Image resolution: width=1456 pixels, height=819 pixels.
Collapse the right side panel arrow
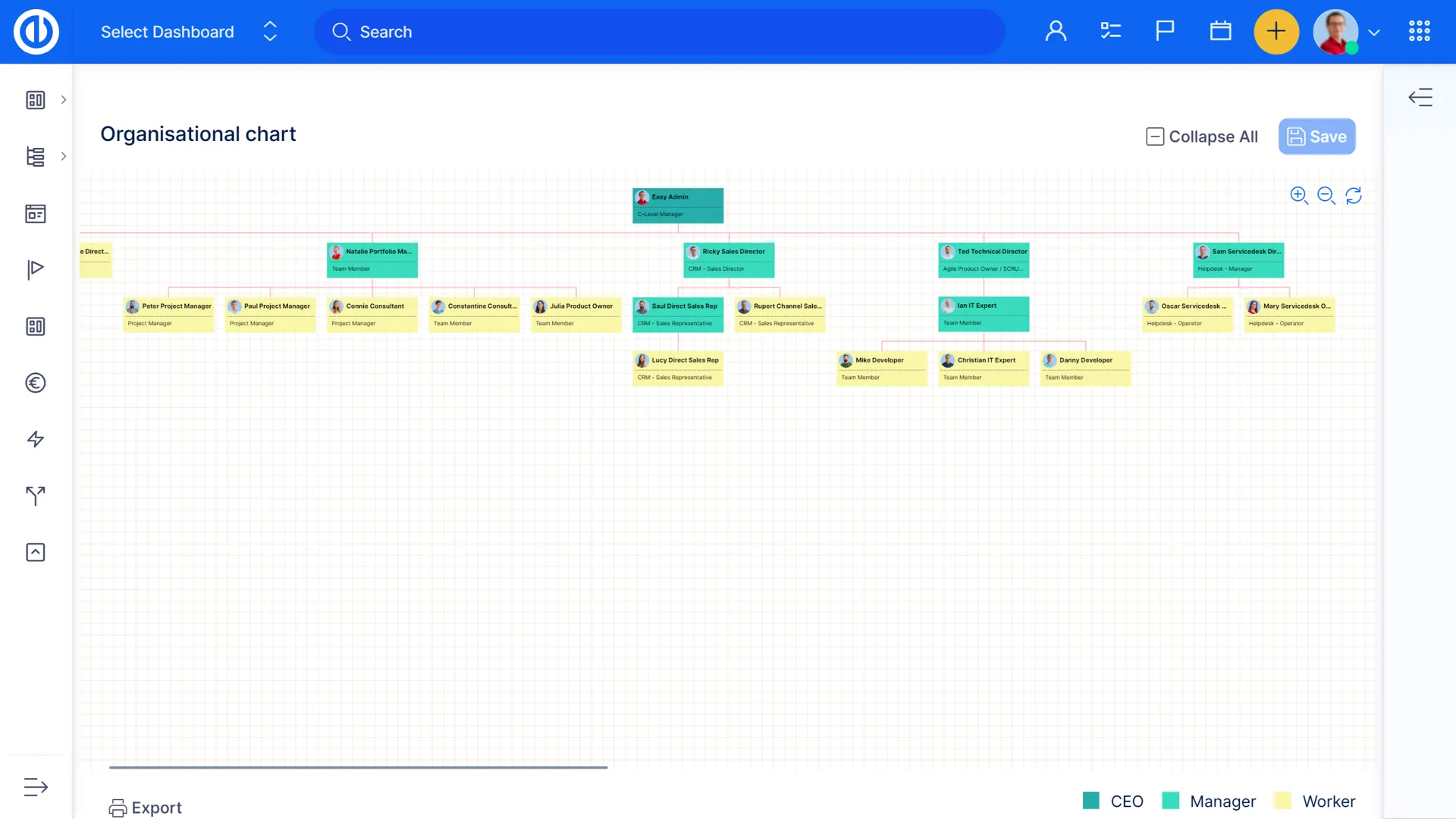click(x=1420, y=97)
